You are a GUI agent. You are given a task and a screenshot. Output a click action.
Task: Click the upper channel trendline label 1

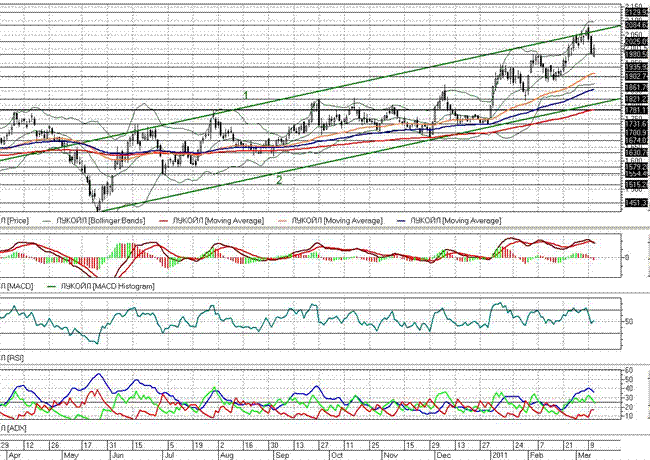click(245, 94)
